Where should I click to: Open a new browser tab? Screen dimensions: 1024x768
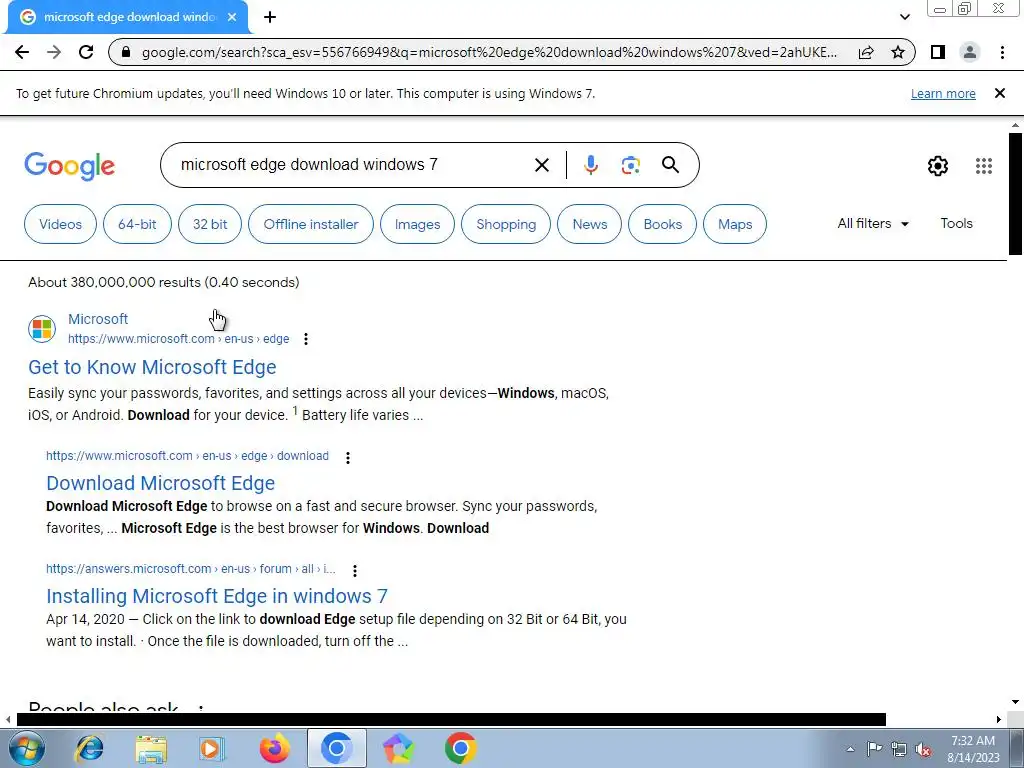point(270,17)
